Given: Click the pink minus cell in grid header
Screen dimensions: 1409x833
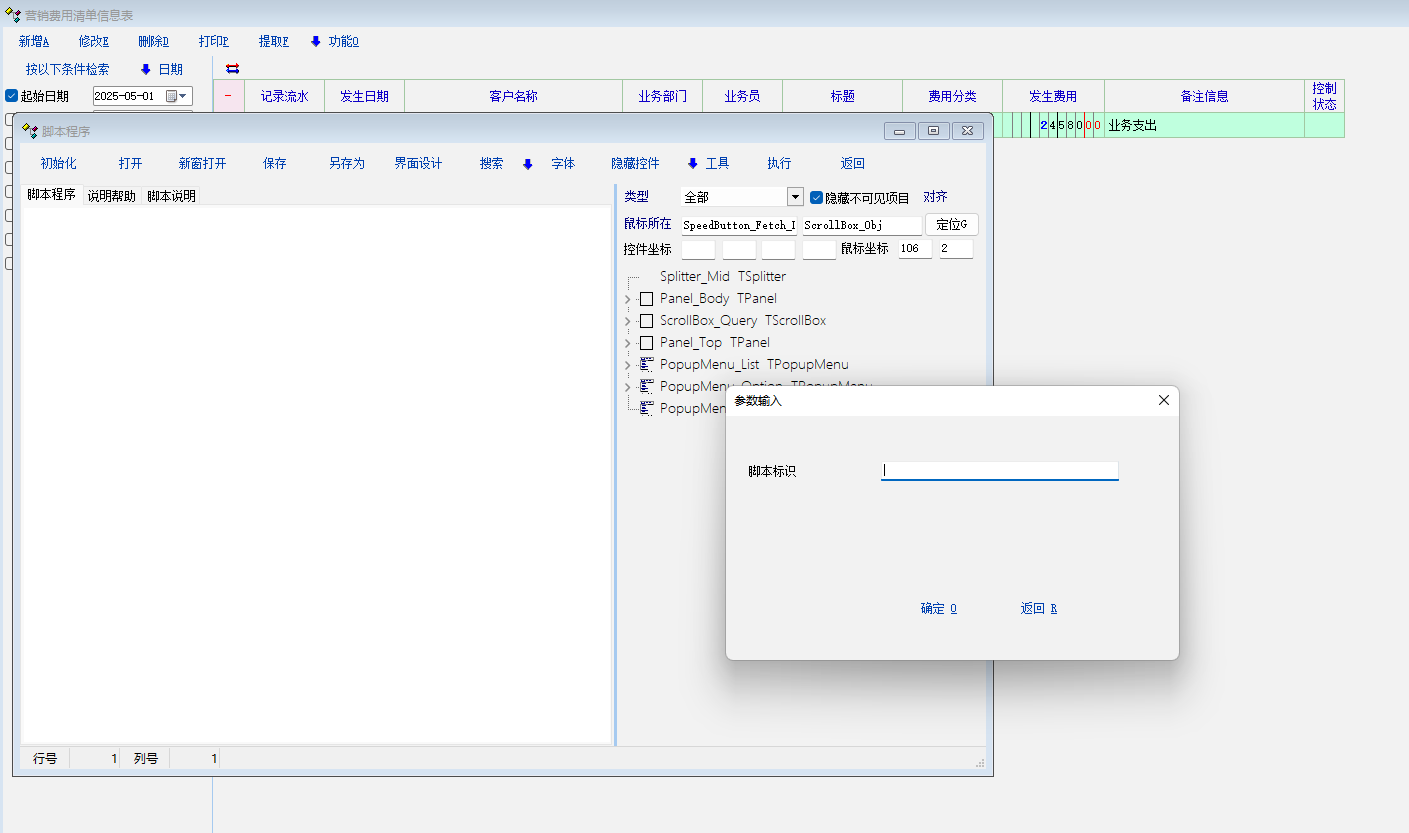Looking at the screenshot, I should pyautogui.click(x=228, y=97).
